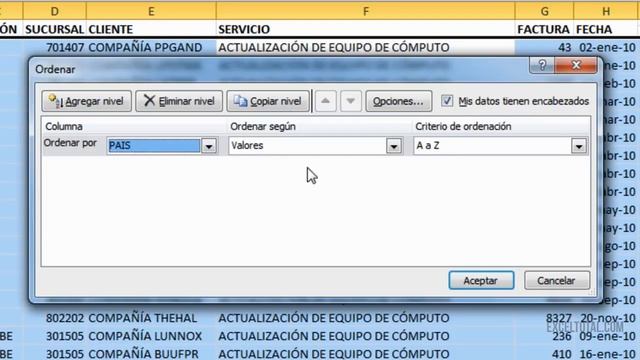
Task: Toggle Mis datos tienen encabezados checkbox
Action: 447,101
